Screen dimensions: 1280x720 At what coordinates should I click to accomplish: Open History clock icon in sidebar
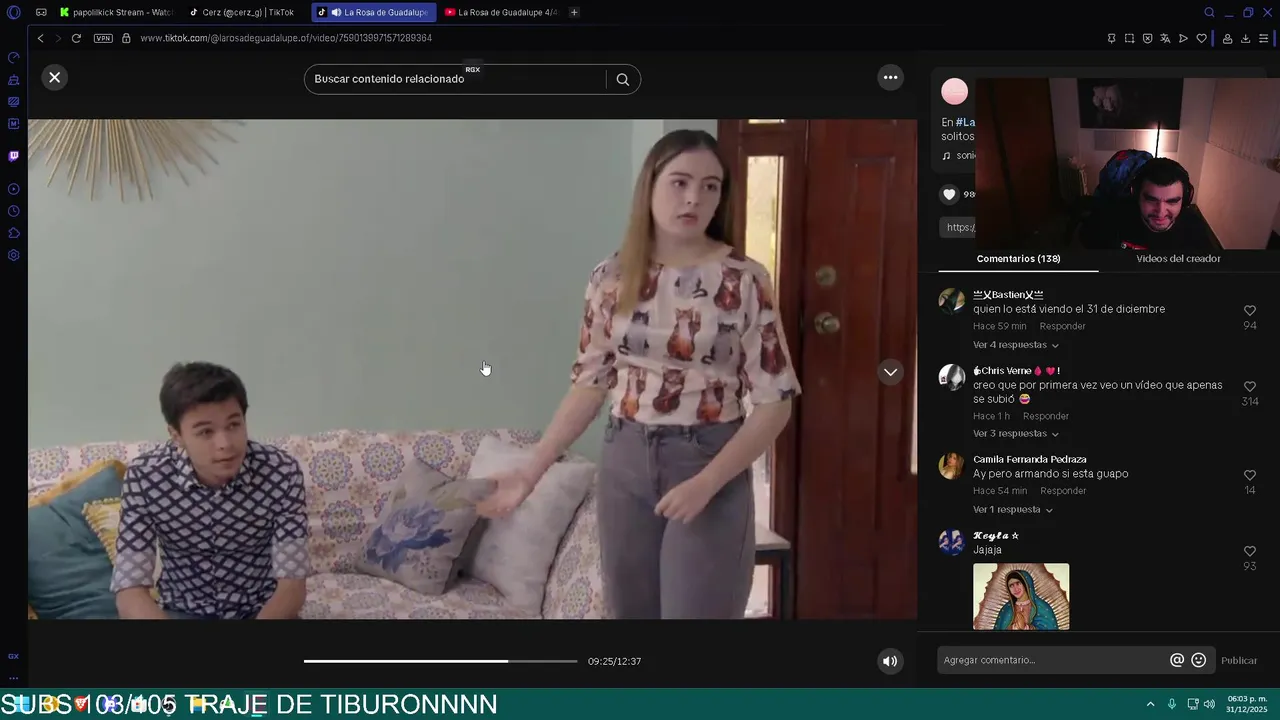click(13, 211)
